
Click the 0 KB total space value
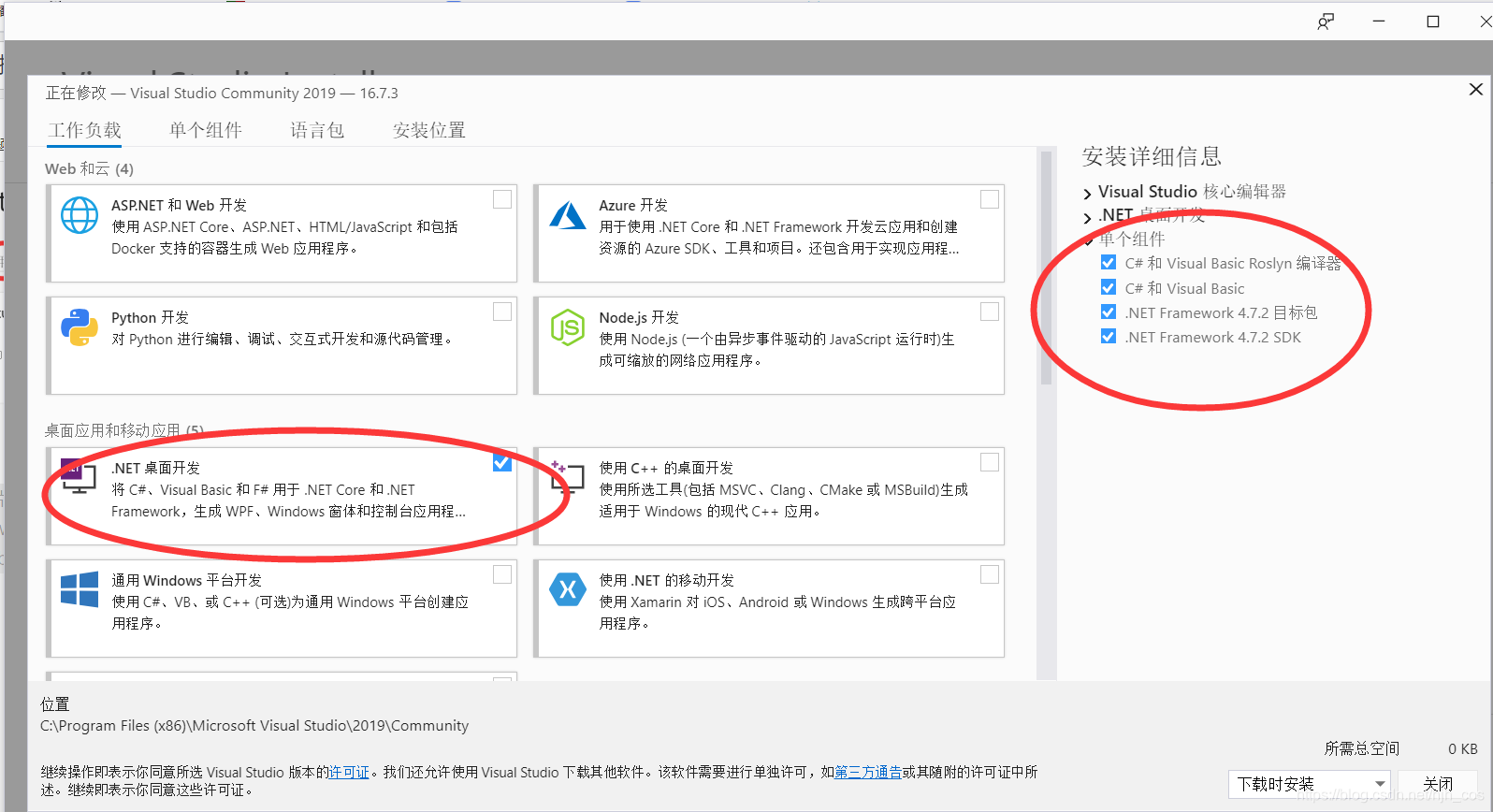point(1463,748)
